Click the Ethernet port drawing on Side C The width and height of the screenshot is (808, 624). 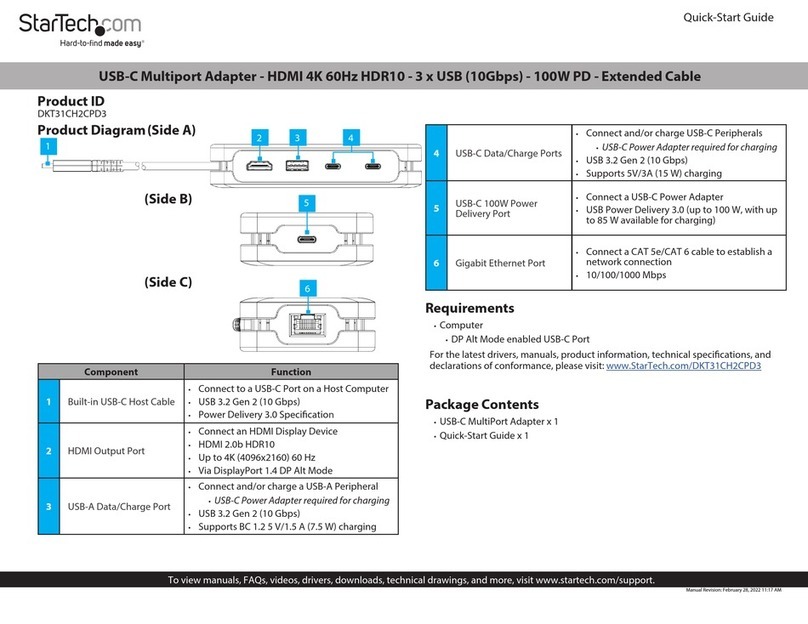pyautogui.click(x=308, y=324)
